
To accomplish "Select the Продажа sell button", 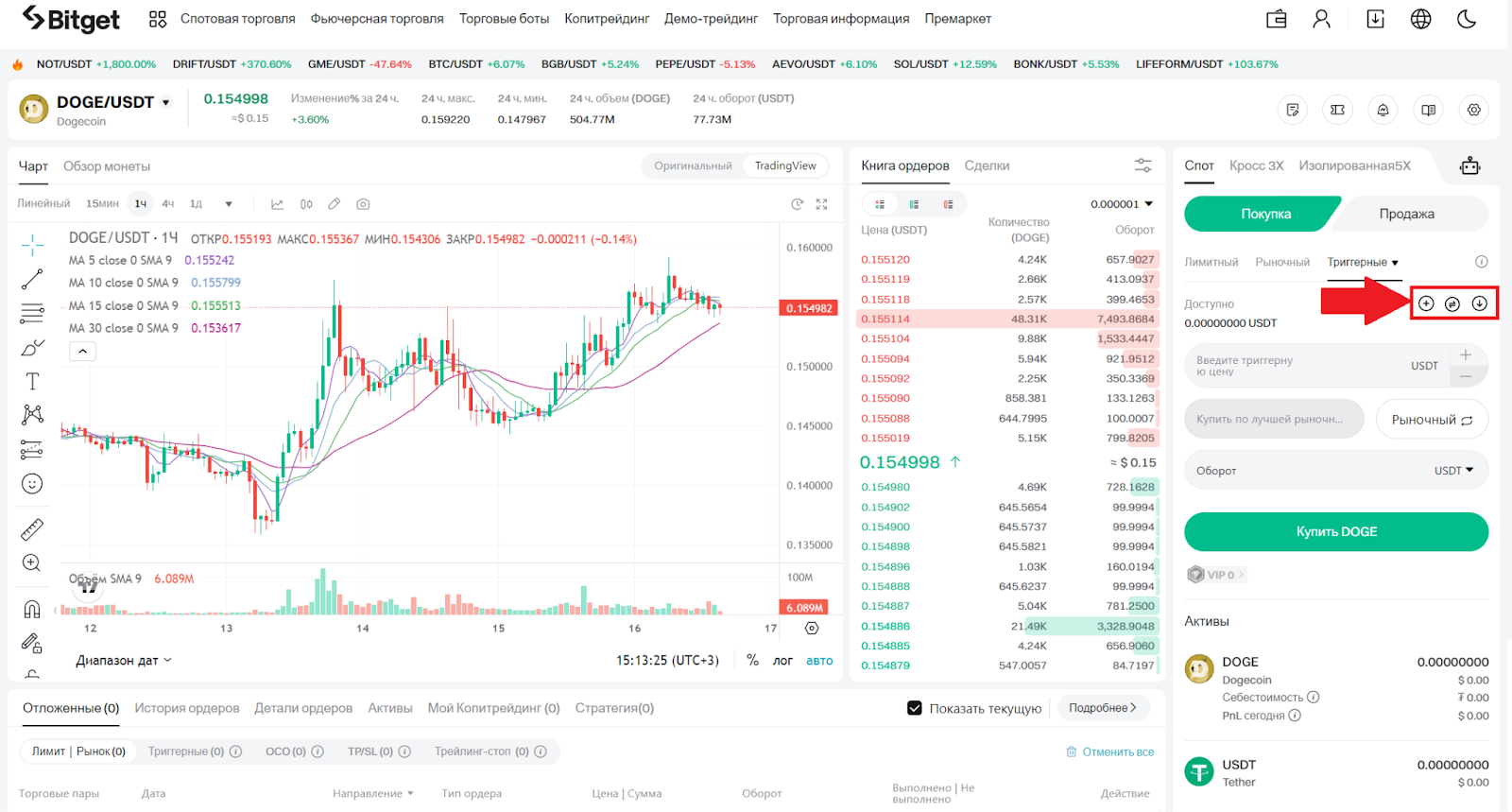I will 1407,214.
